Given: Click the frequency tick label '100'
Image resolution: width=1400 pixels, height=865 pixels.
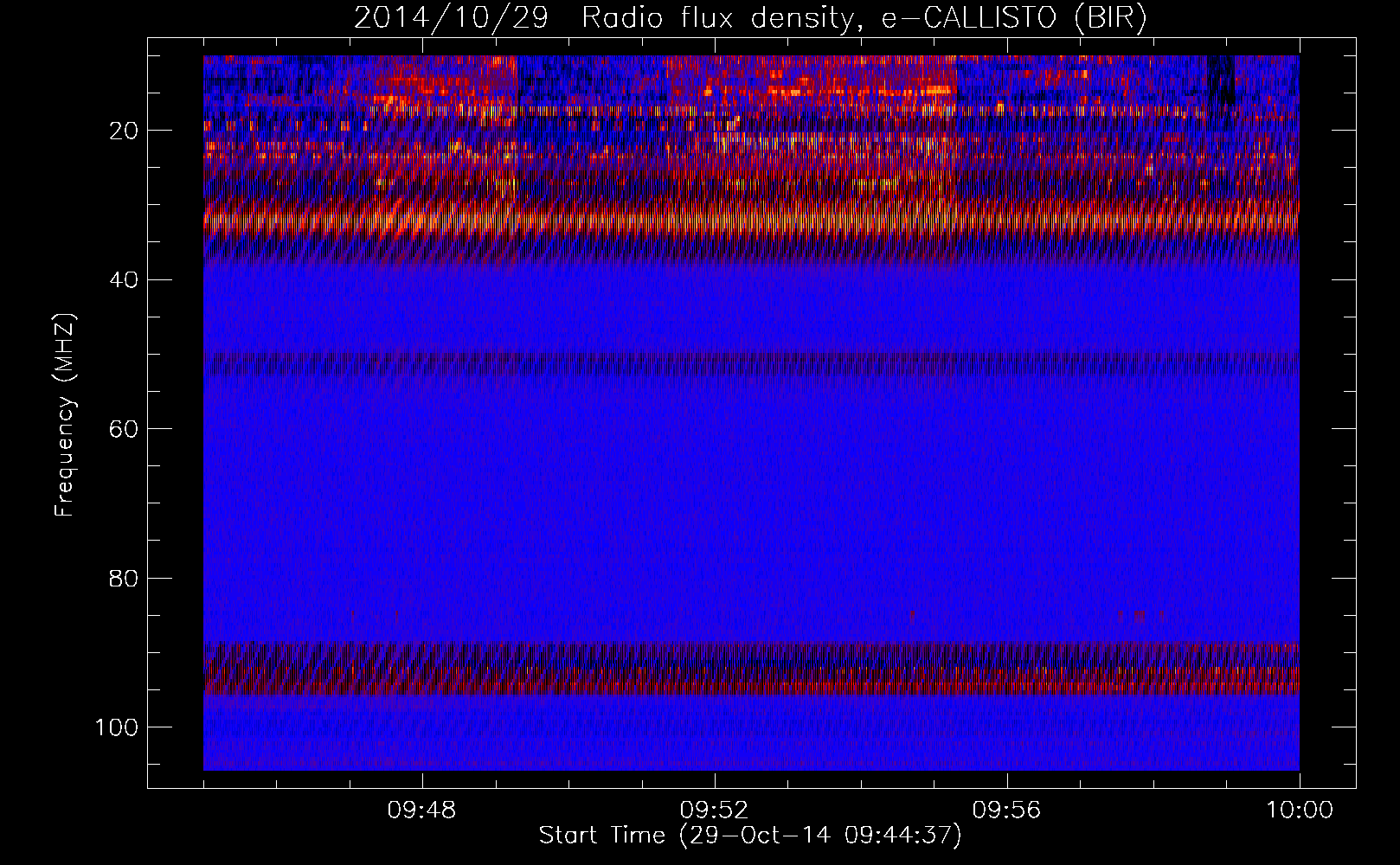Looking at the screenshot, I should tap(118, 727).
